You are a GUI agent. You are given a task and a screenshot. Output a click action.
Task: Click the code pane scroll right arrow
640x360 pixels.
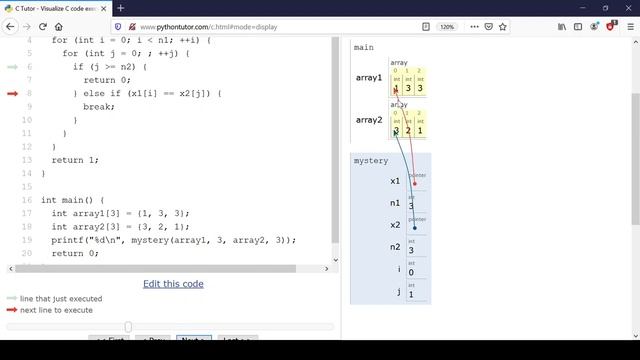coord(326,269)
